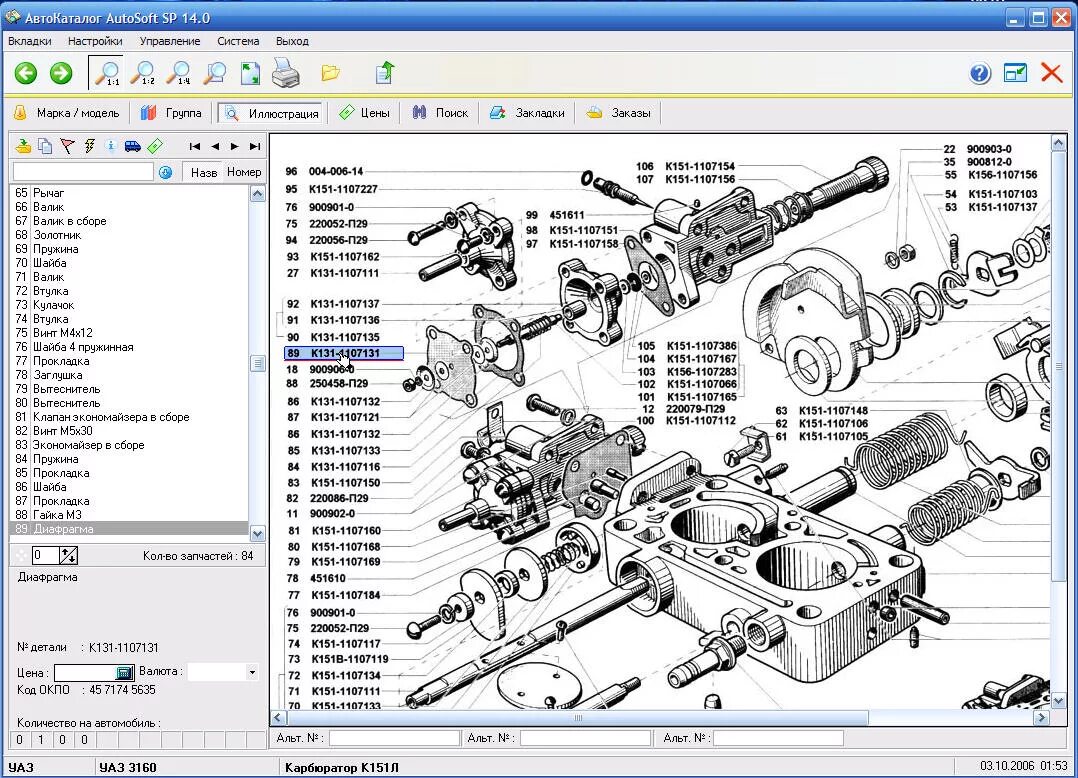This screenshot has width=1078, height=778.
Task: Go to next part record
Action: point(235,146)
